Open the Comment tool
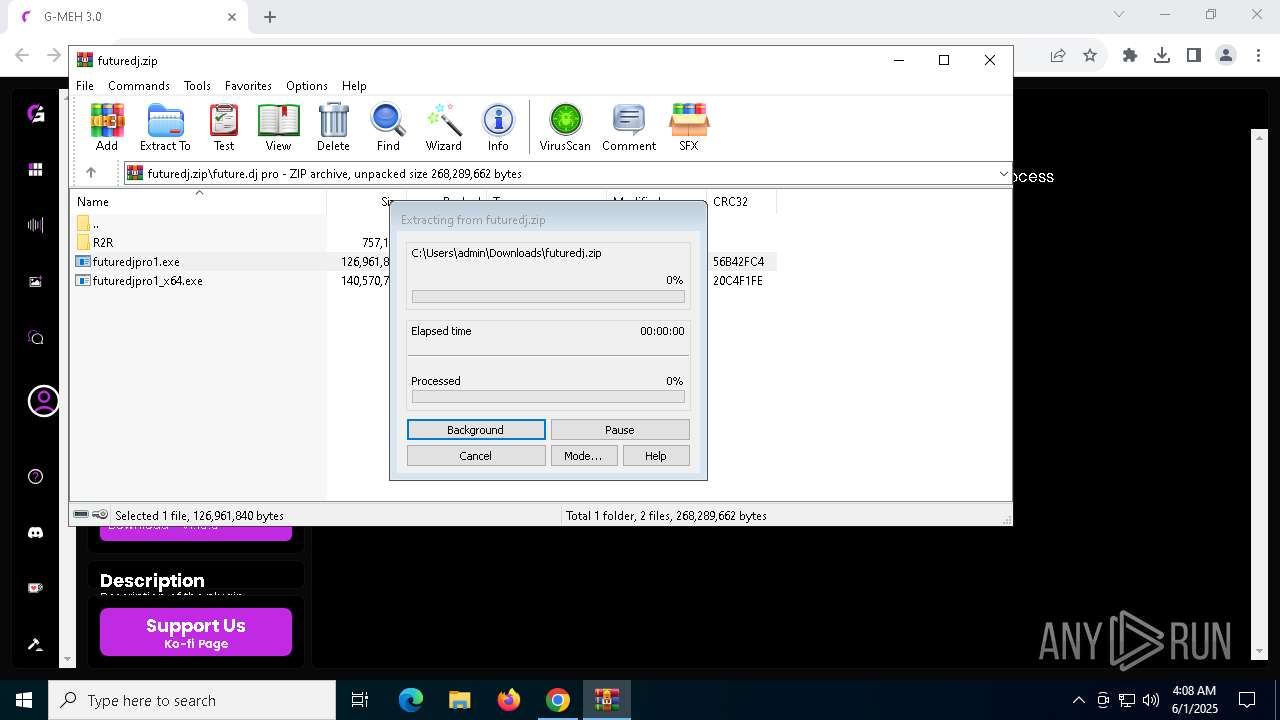The width and height of the screenshot is (1280, 720). coord(629,127)
